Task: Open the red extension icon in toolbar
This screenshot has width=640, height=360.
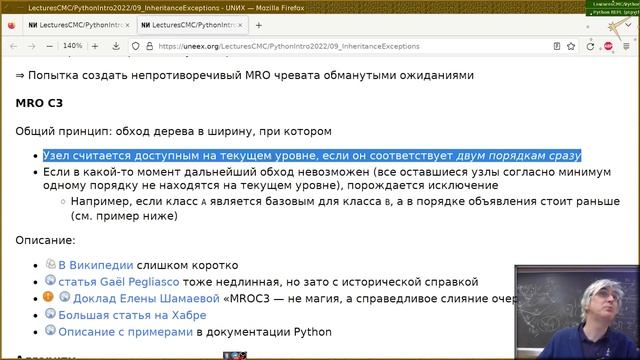Action: [608, 46]
